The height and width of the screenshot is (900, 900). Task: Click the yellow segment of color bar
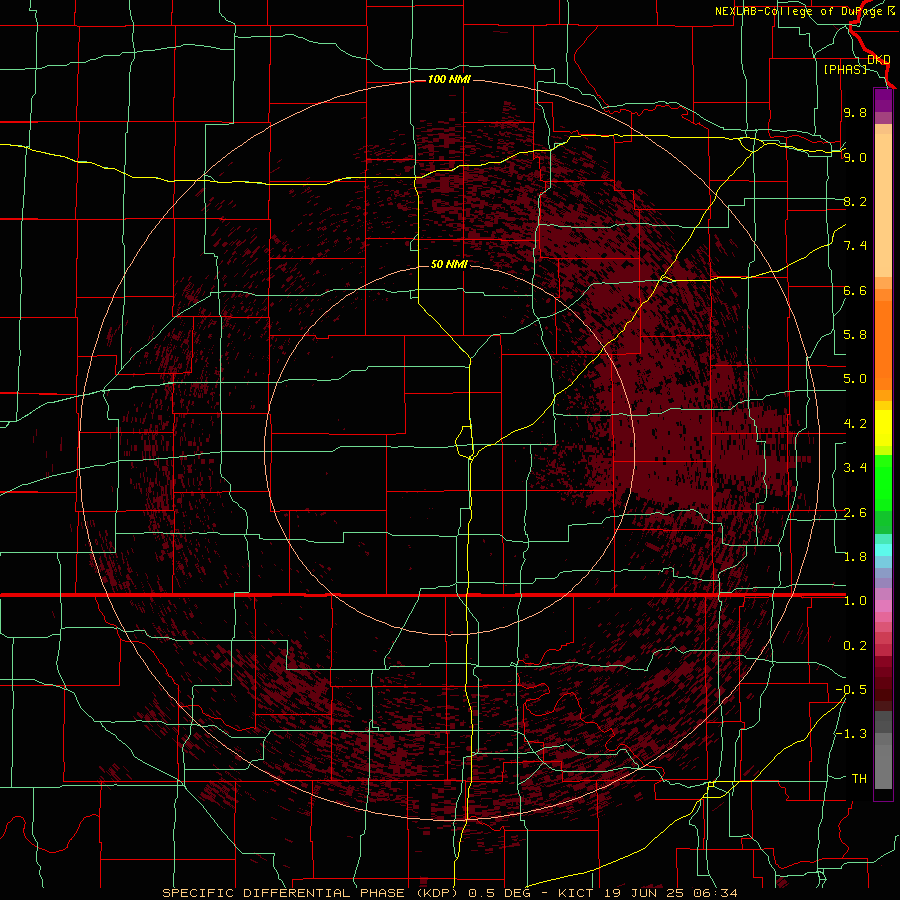click(883, 428)
